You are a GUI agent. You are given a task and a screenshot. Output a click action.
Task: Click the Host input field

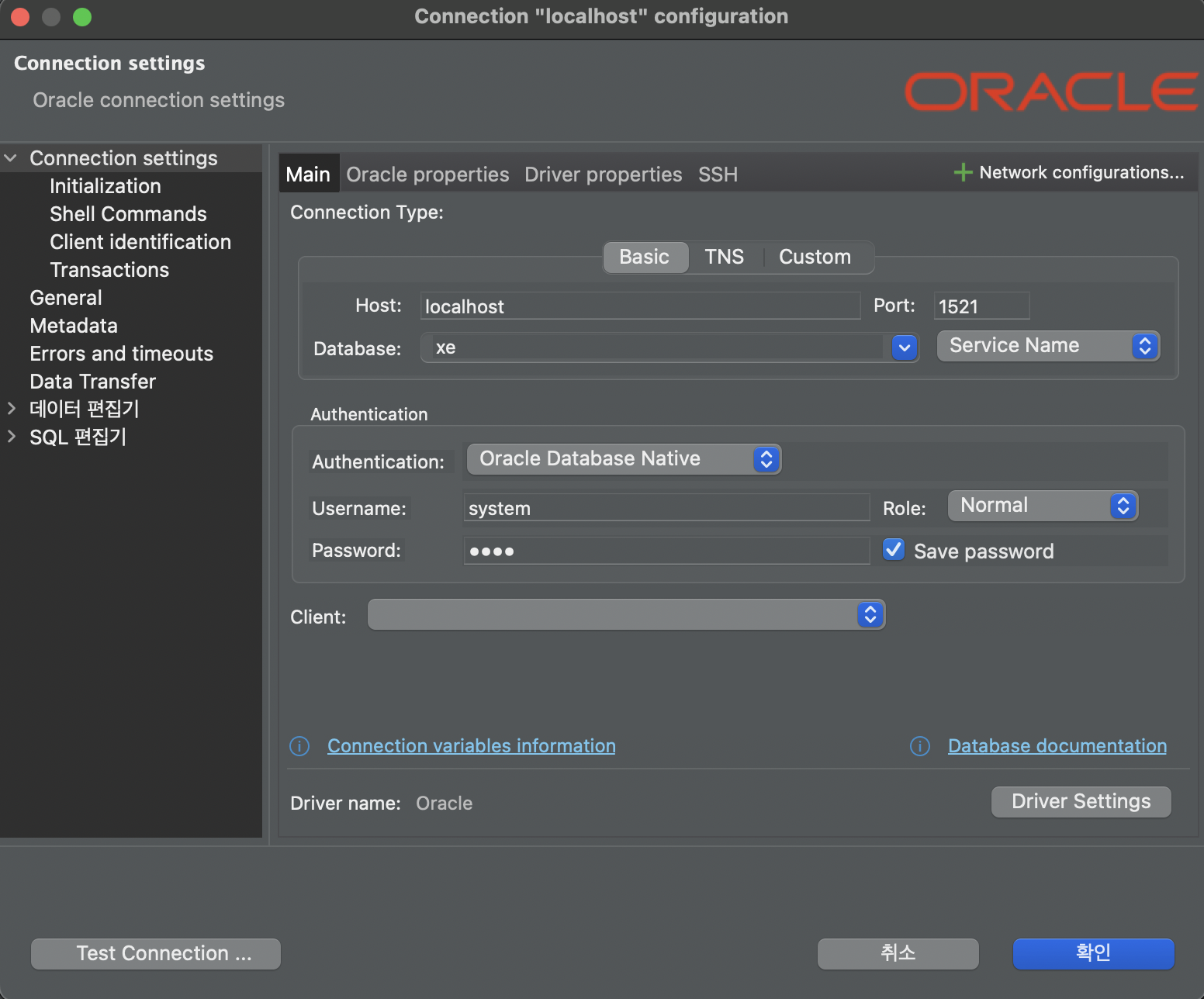(x=640, y=306)
